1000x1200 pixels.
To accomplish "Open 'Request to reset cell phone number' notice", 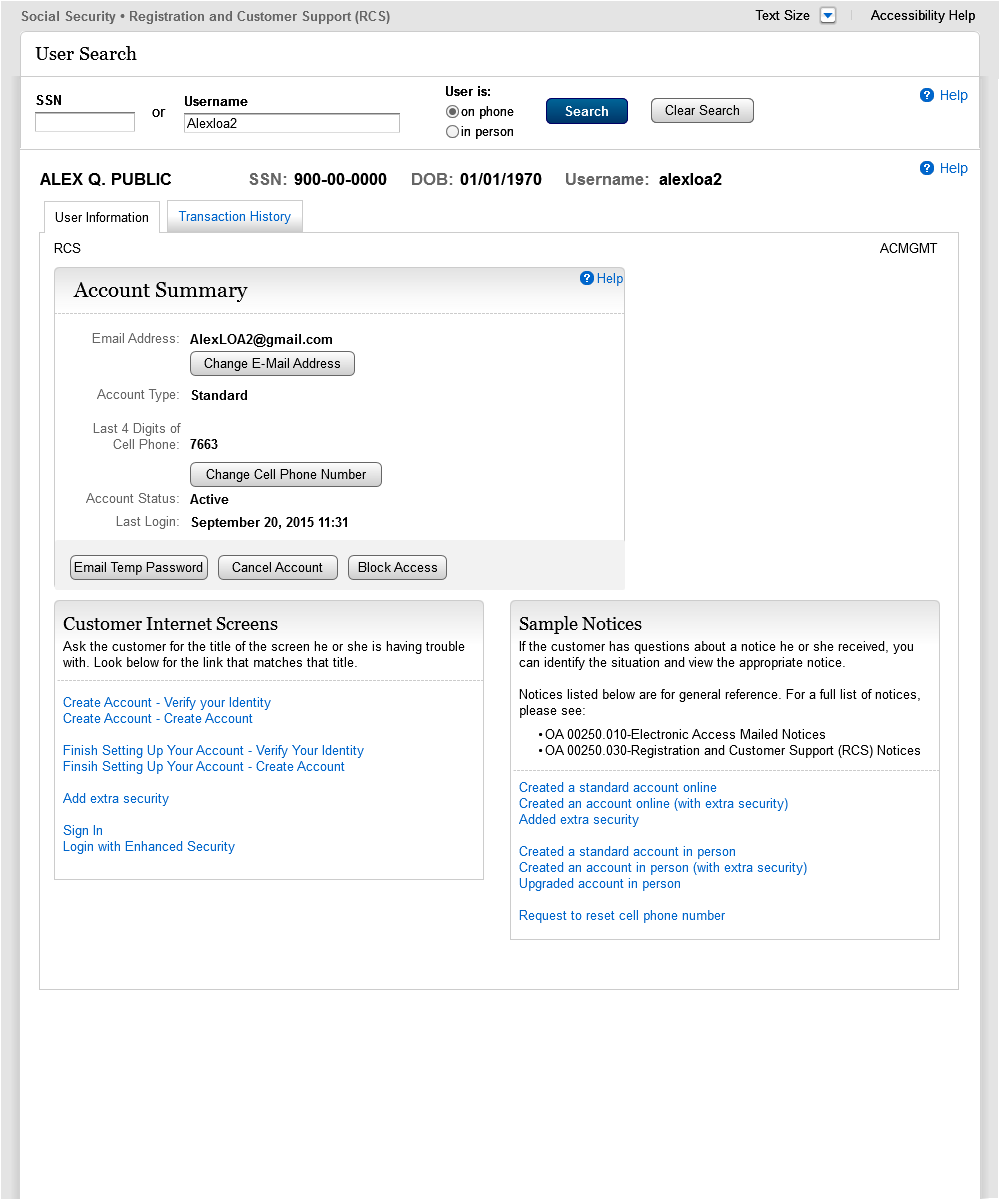I will click(622, 915).
